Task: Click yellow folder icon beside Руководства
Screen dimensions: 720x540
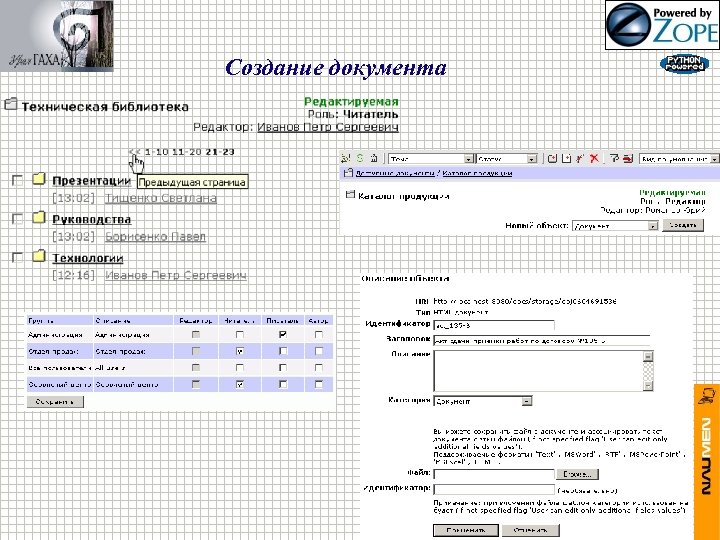Action: click(39, 217)
